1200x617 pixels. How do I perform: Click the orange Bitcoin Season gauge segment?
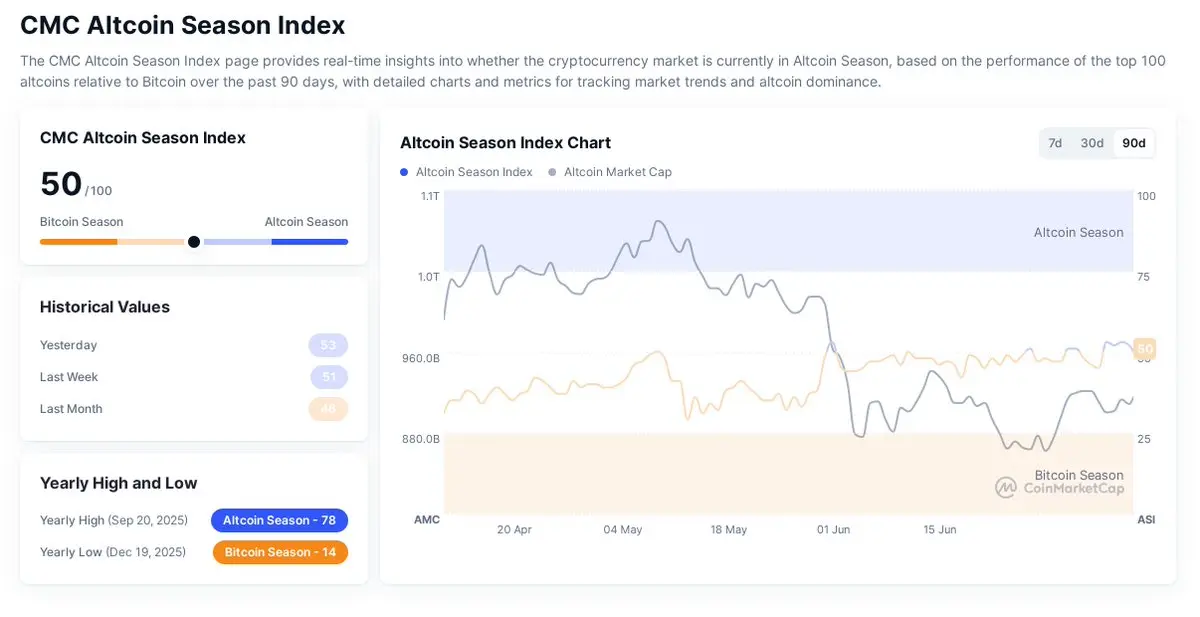coord(79,242)
